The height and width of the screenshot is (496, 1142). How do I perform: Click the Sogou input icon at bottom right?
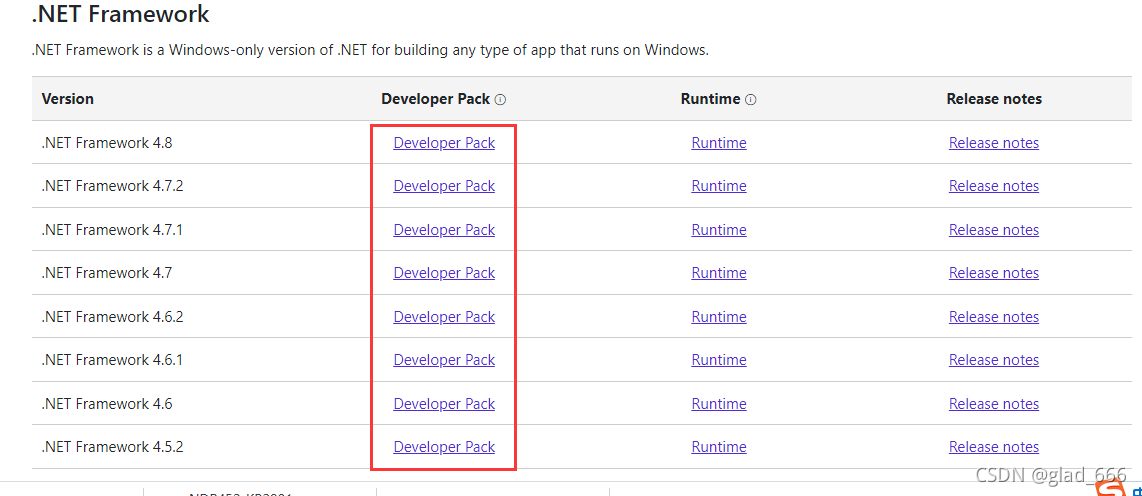pyautogui.click(x=1110, y=488)
